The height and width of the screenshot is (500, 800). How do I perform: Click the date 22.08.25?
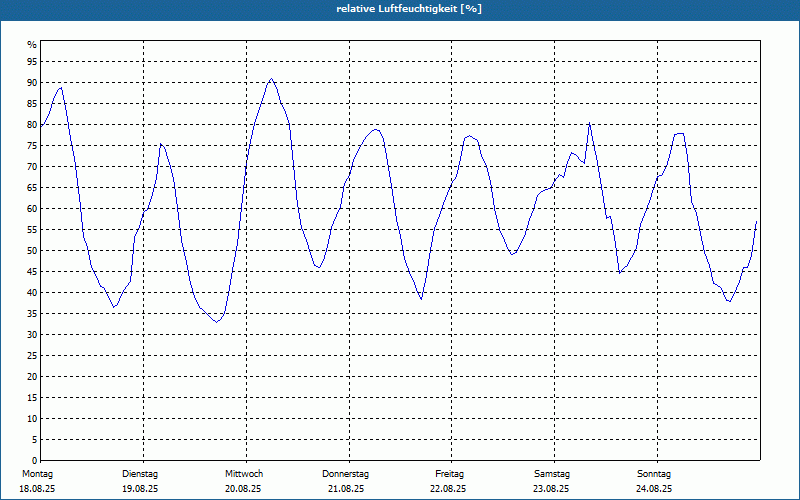point(448,489)
